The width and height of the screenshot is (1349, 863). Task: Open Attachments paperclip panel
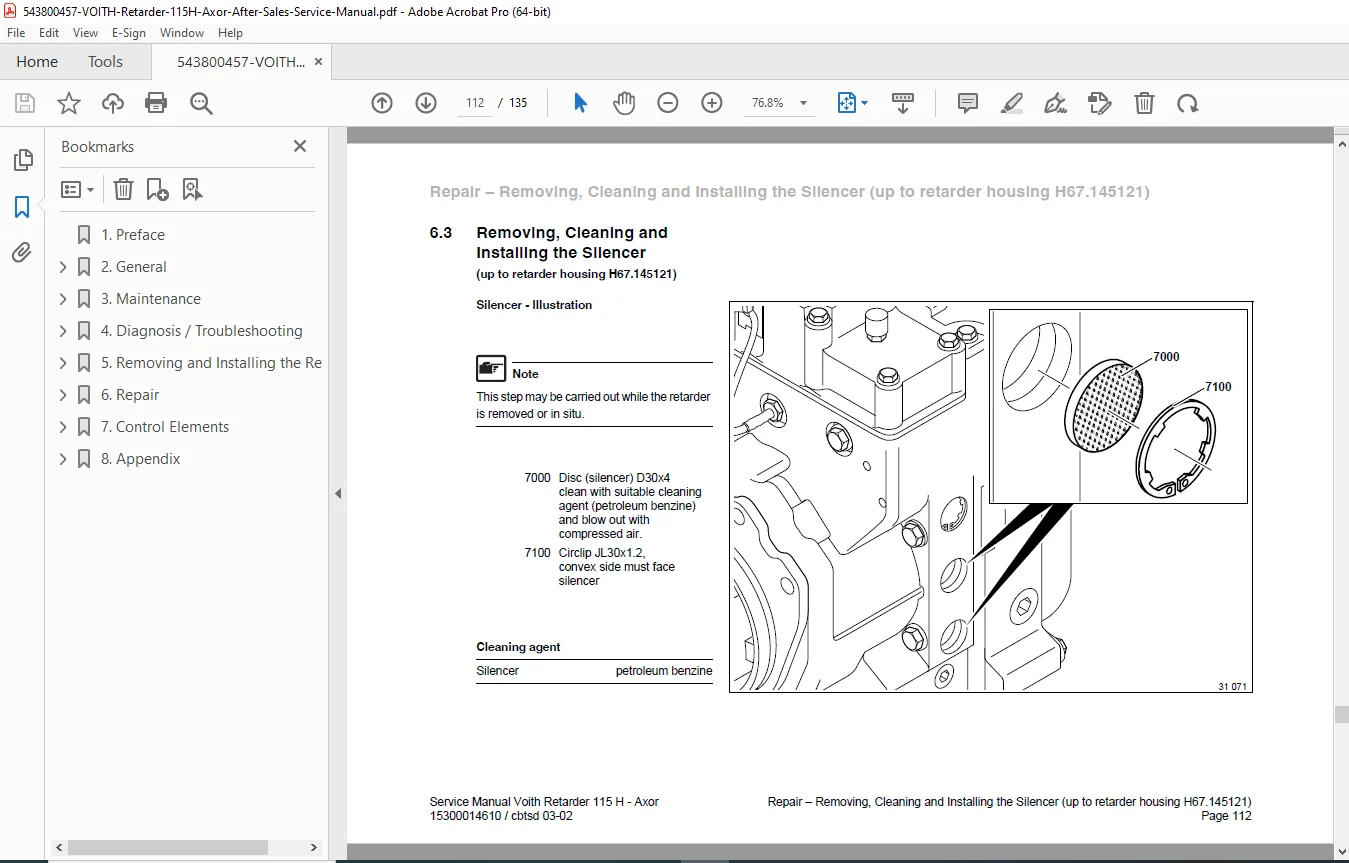(22, 253)
